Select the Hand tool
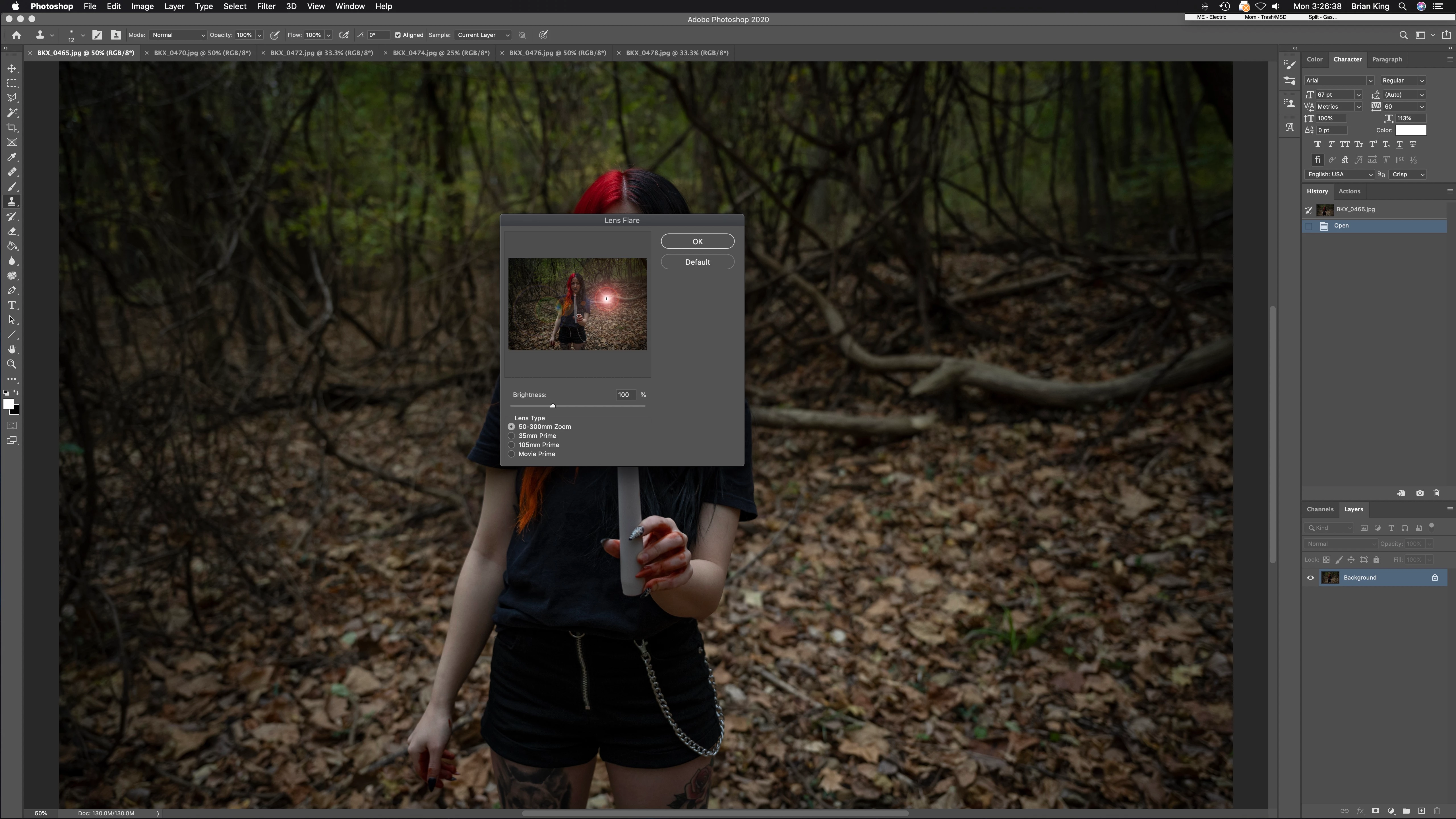The image size is (1456, 819). [x=11, y=349]
